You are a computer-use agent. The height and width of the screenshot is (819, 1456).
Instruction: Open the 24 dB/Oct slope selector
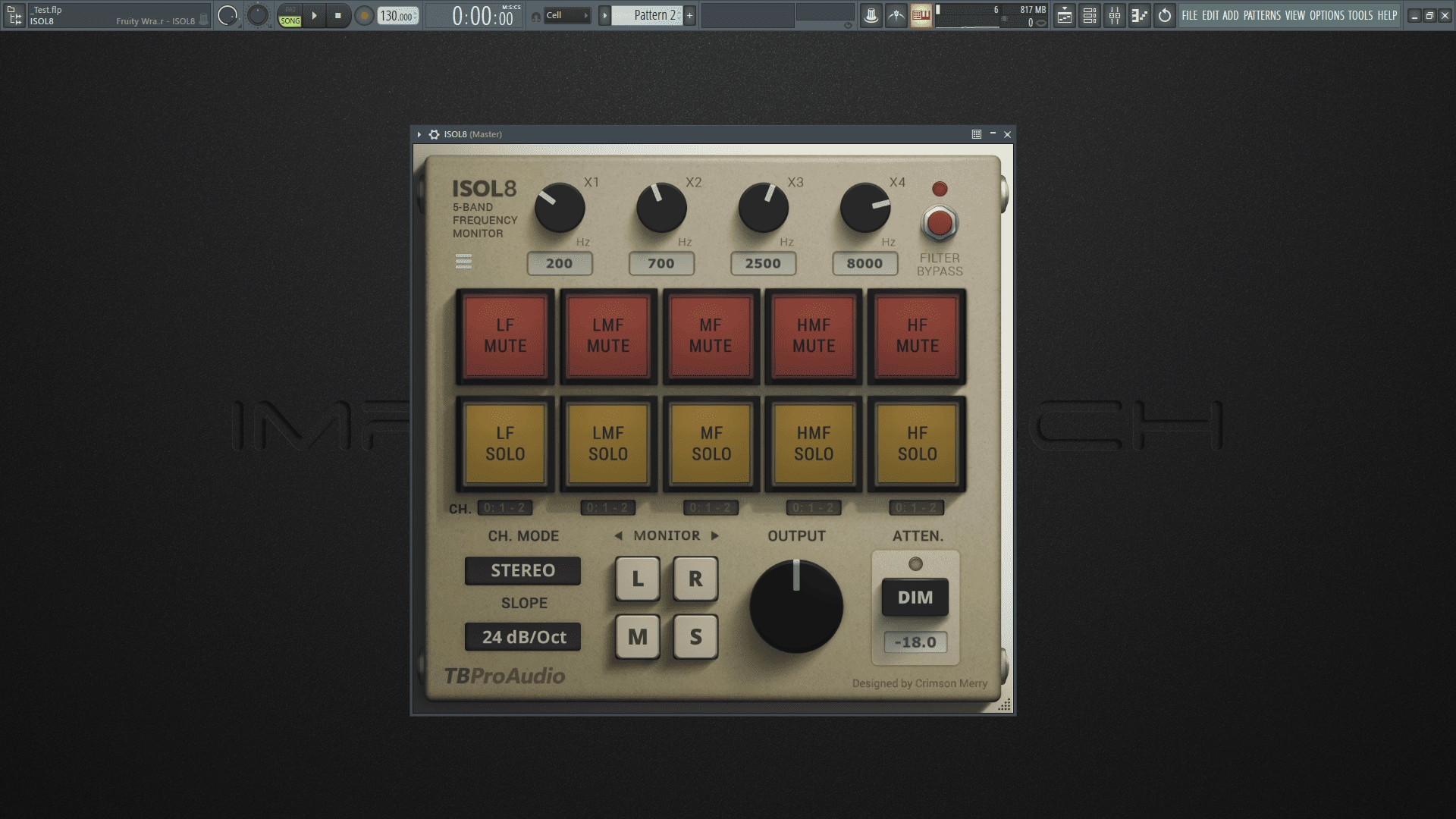tap(522, 637)
